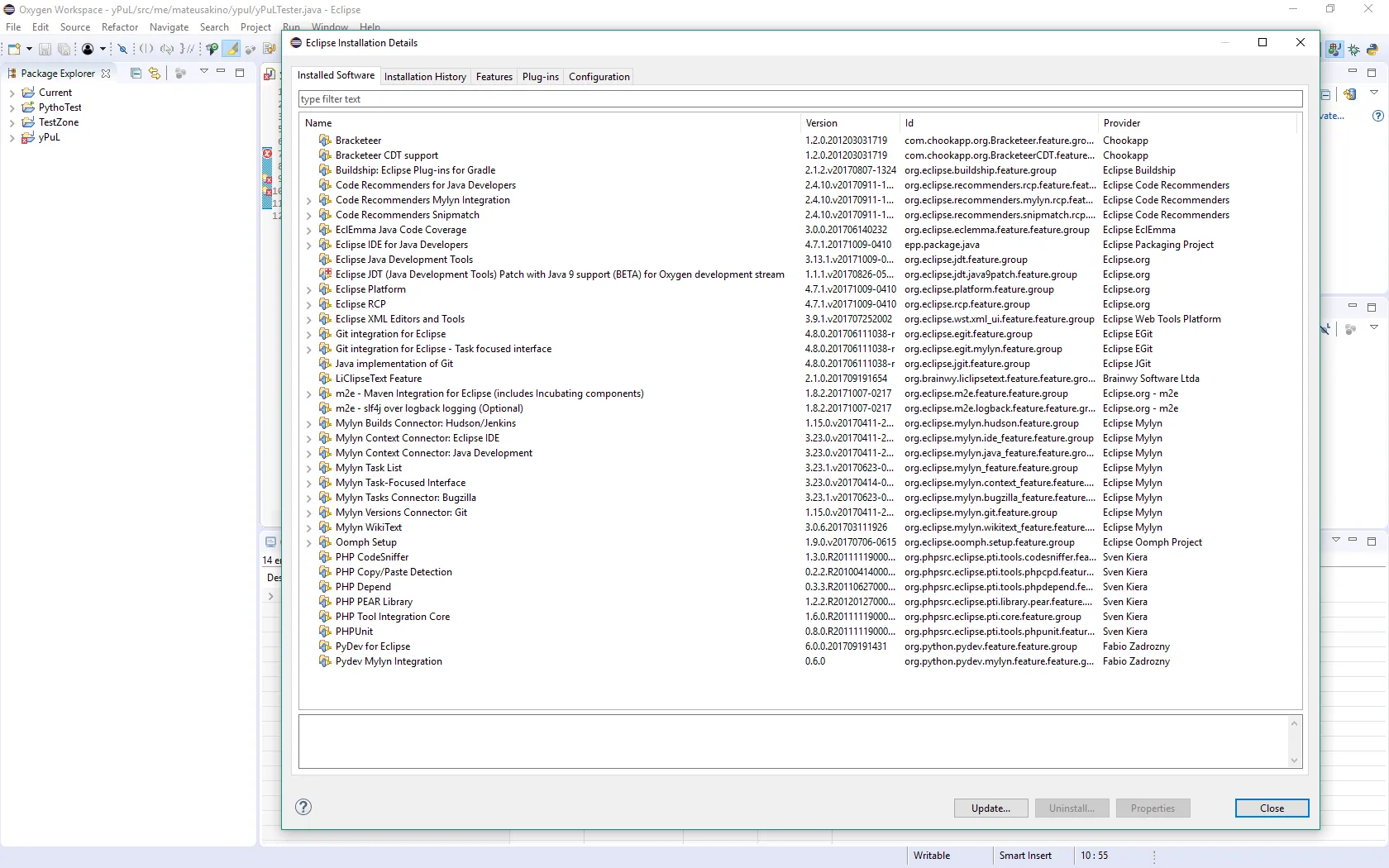Click the round user profile toolbar icon

(x=88, y=50)
